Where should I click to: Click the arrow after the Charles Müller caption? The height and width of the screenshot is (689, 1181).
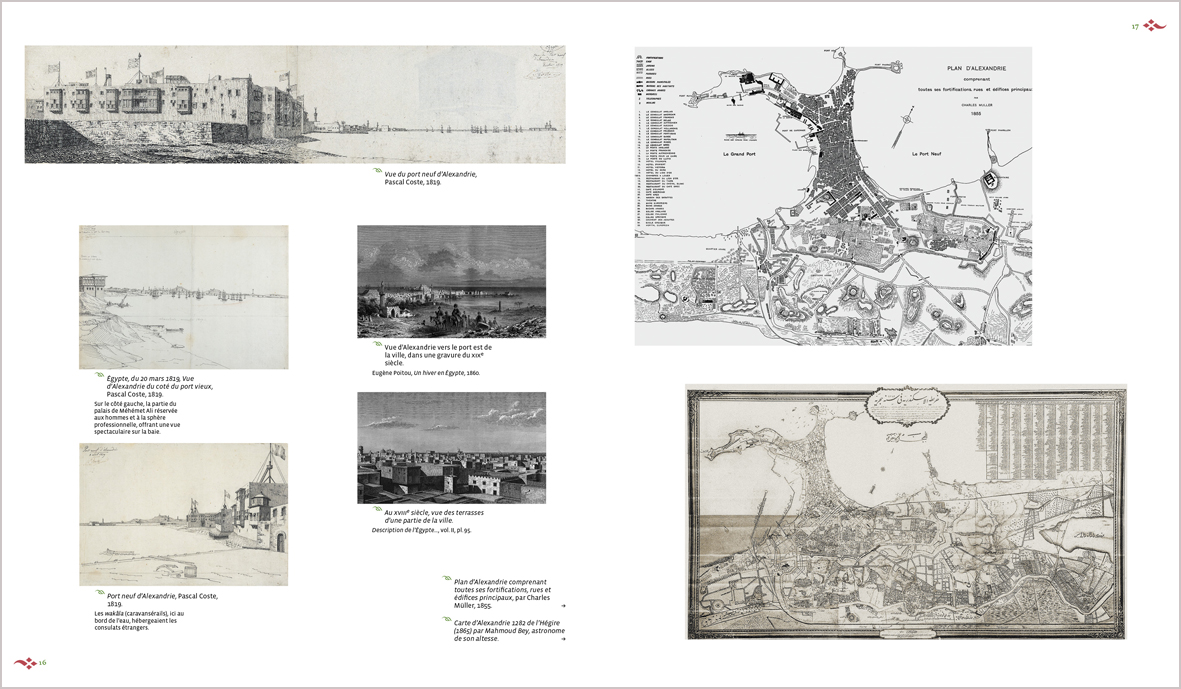coord(563,605)
